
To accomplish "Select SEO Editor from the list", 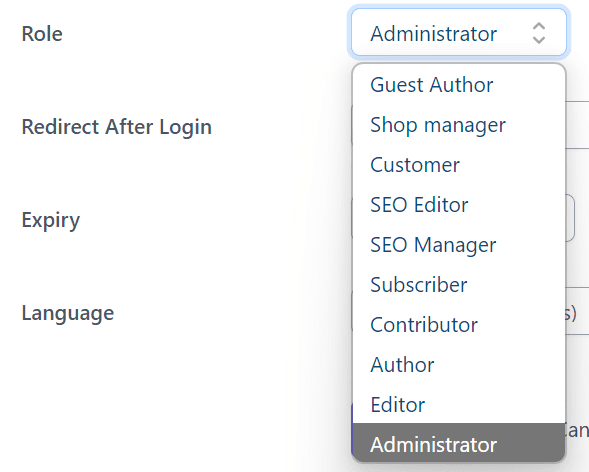I will click(x=459, y=205).
